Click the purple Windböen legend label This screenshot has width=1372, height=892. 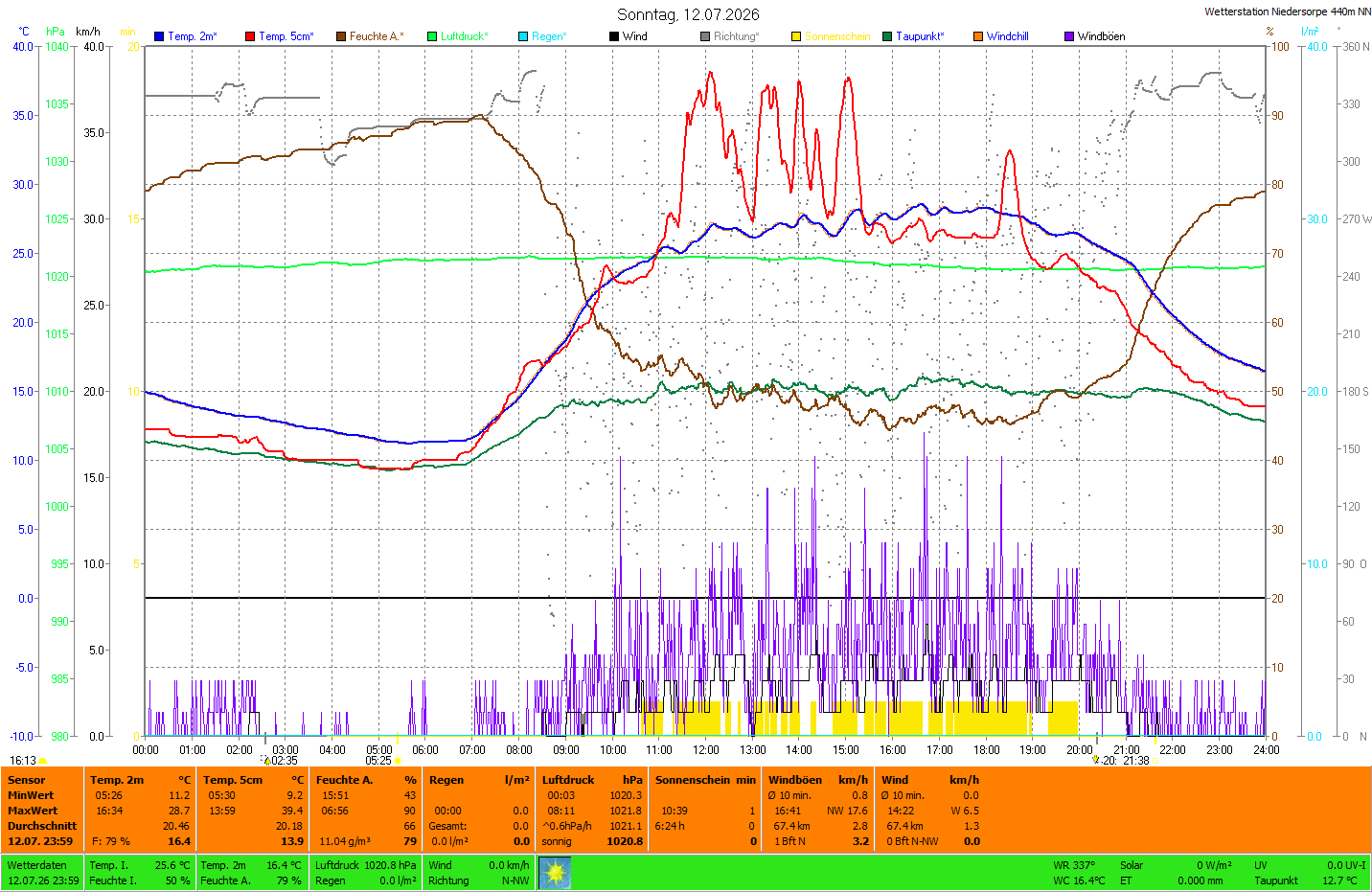point(1102,36)
